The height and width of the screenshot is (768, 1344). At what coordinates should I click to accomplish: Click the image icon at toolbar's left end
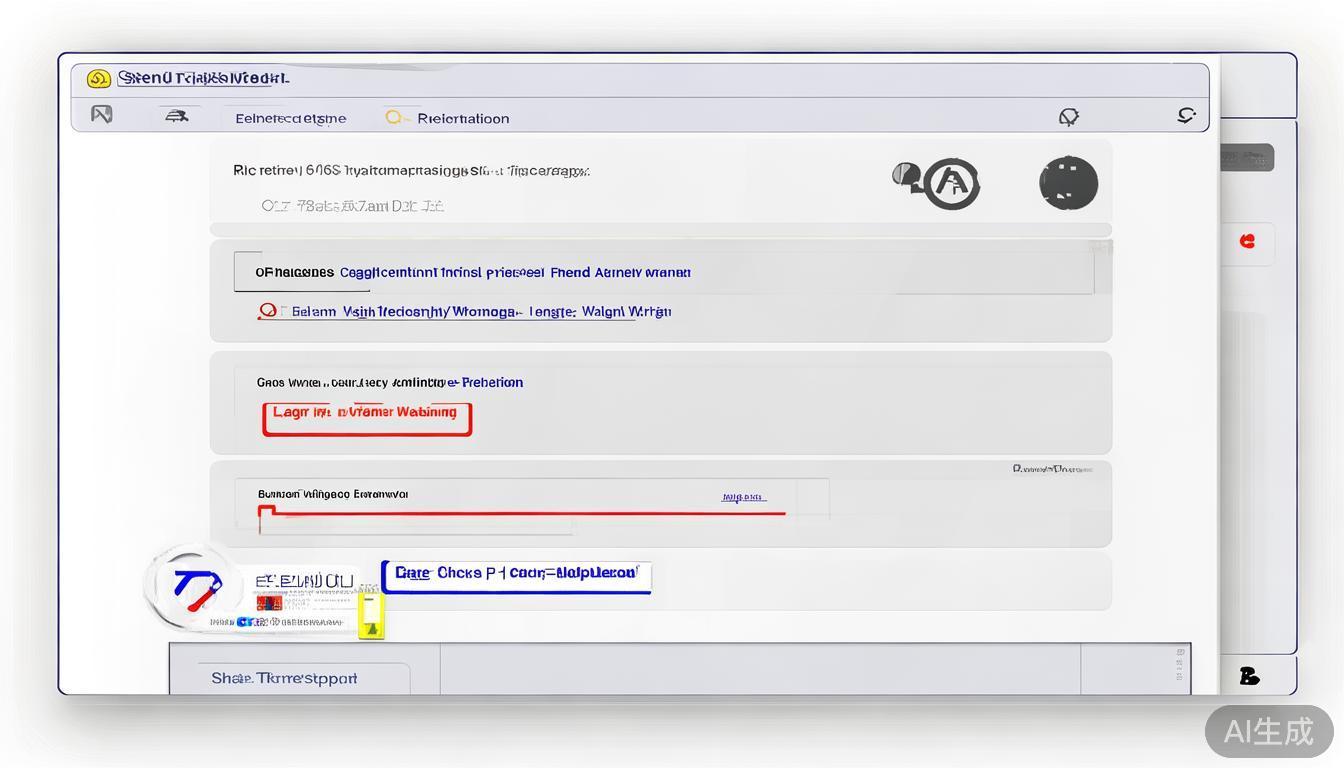coord(101,115)
